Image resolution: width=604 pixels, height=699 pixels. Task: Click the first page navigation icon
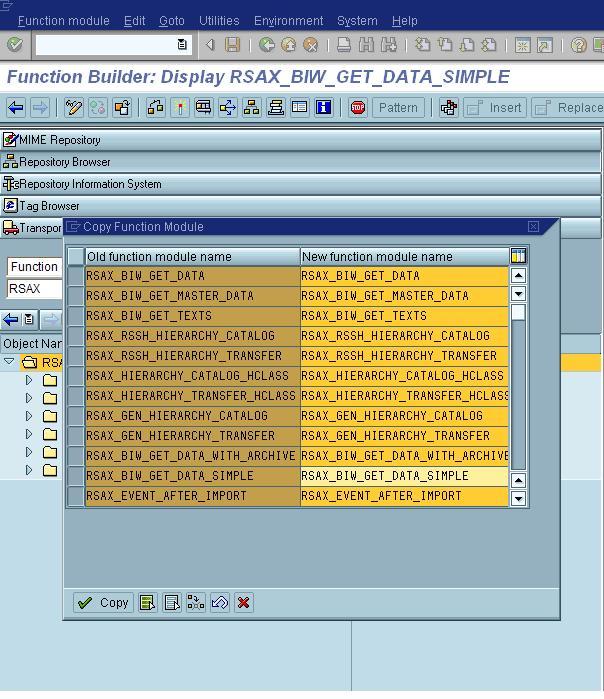(x=423, y=45)
